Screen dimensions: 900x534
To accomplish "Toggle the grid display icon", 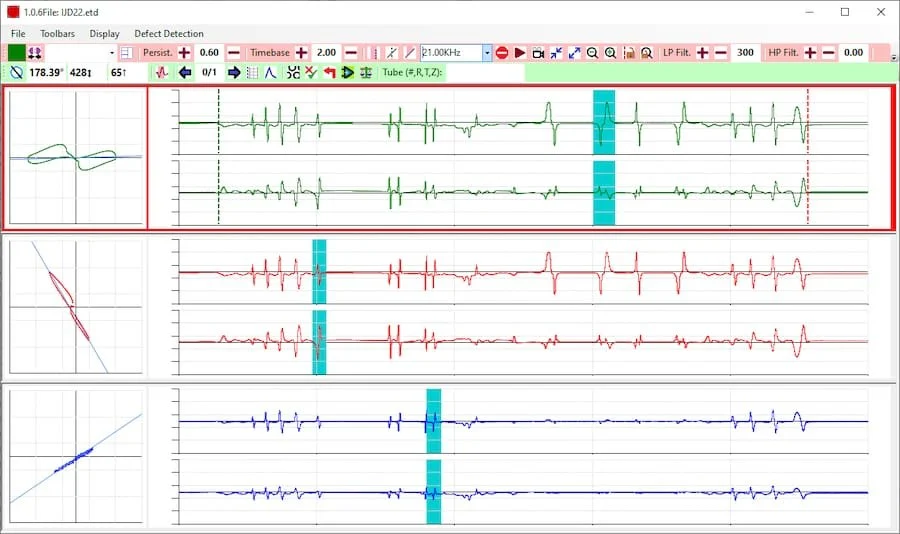I will coord(252,72).
